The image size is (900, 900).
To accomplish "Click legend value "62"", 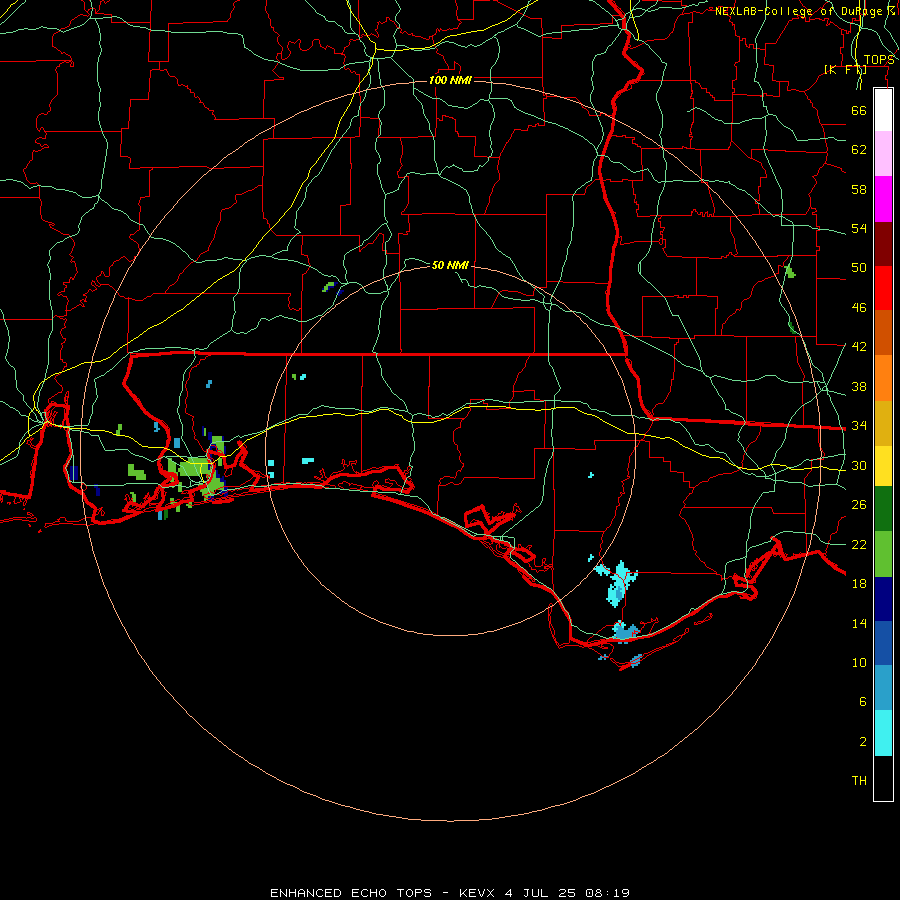I will [x=859, y=150].
